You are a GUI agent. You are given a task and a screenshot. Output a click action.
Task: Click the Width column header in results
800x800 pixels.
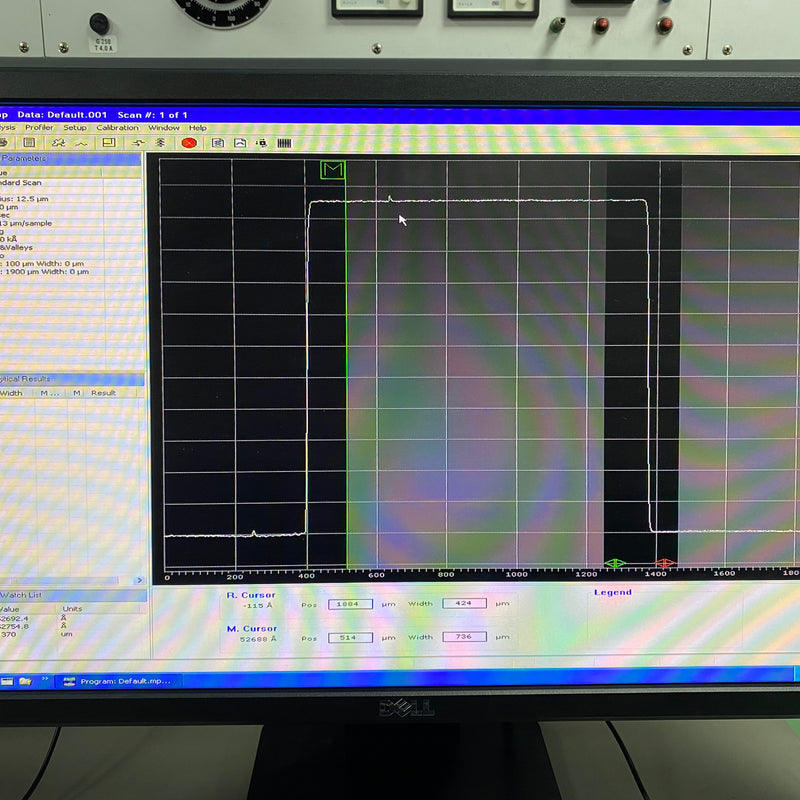tap(11, 393)
